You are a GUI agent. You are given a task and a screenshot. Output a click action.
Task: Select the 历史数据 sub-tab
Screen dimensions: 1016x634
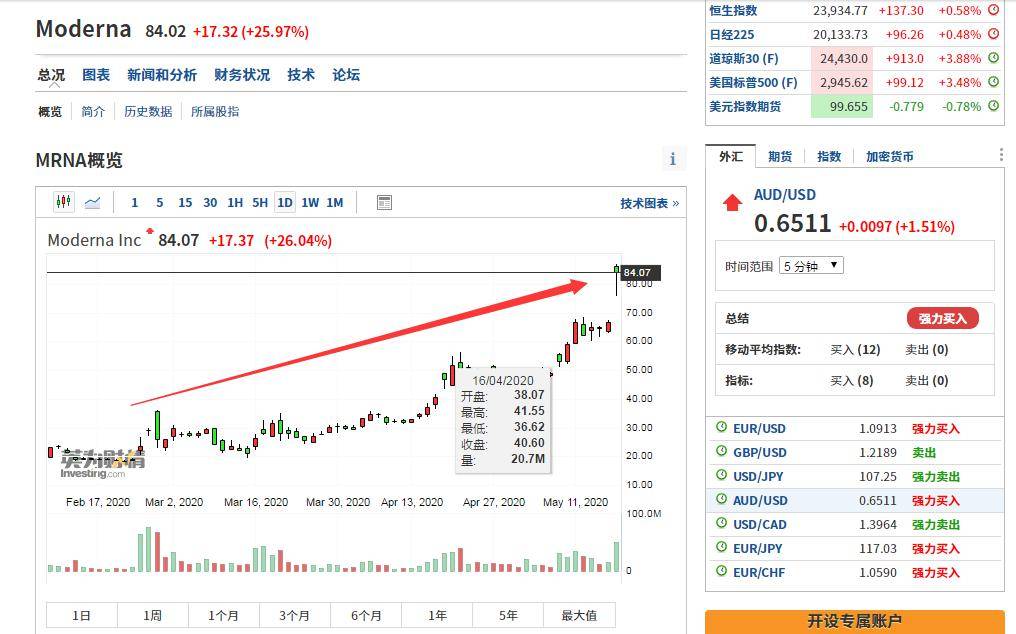pos(148,112)
